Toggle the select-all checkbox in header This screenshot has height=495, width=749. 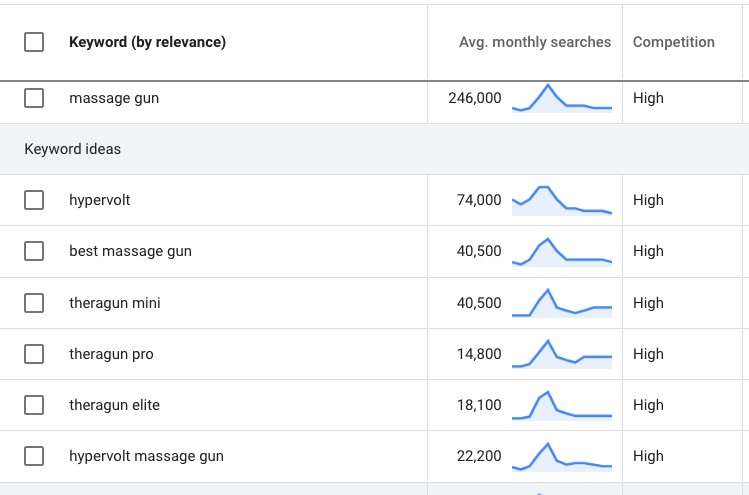pyautogui.click(x=34, y=42)
